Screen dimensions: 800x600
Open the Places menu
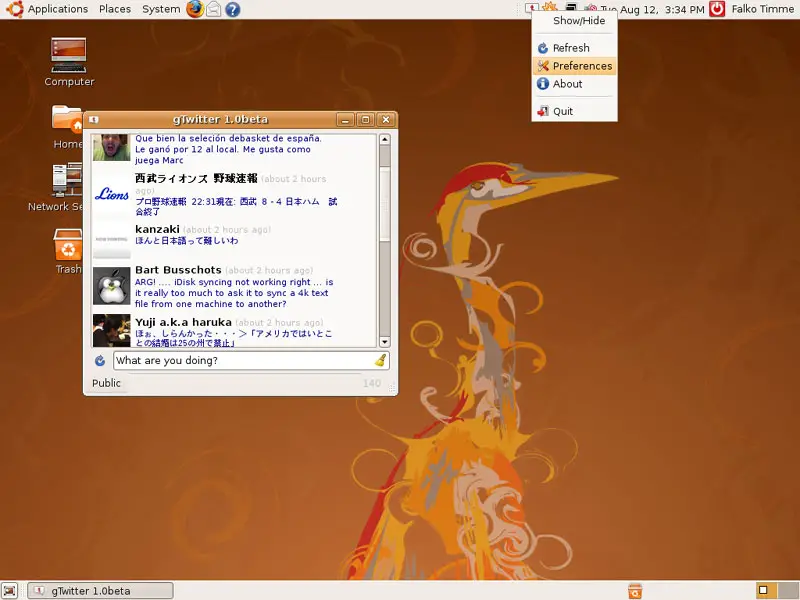pyautogui.click(x=115, y=9)
